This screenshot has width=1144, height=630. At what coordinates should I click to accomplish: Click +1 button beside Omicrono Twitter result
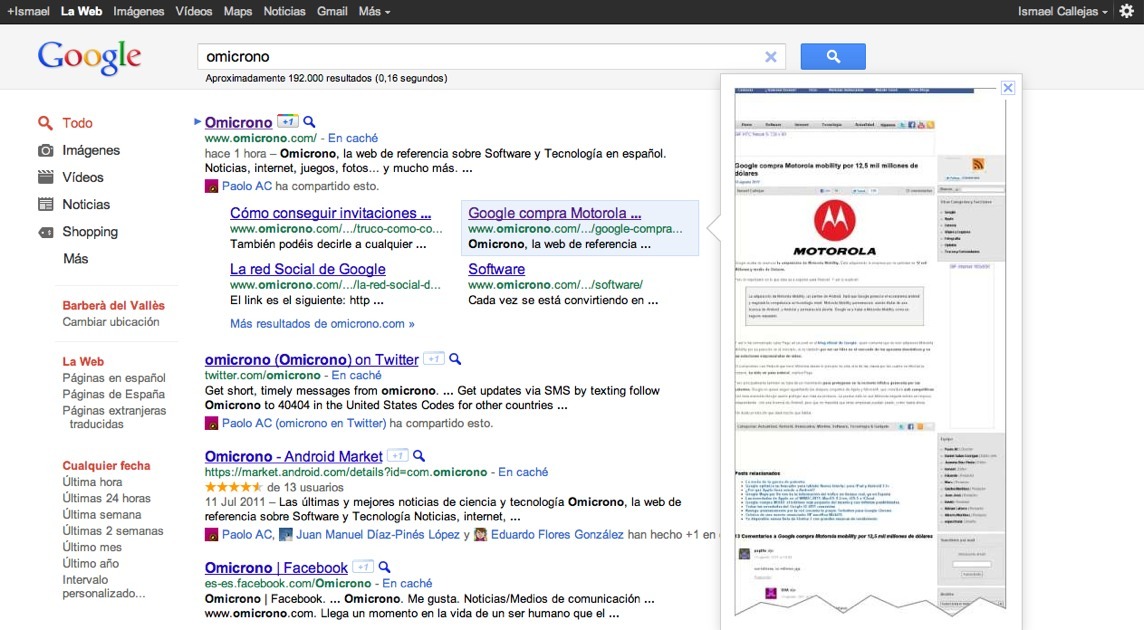(433, 359)
